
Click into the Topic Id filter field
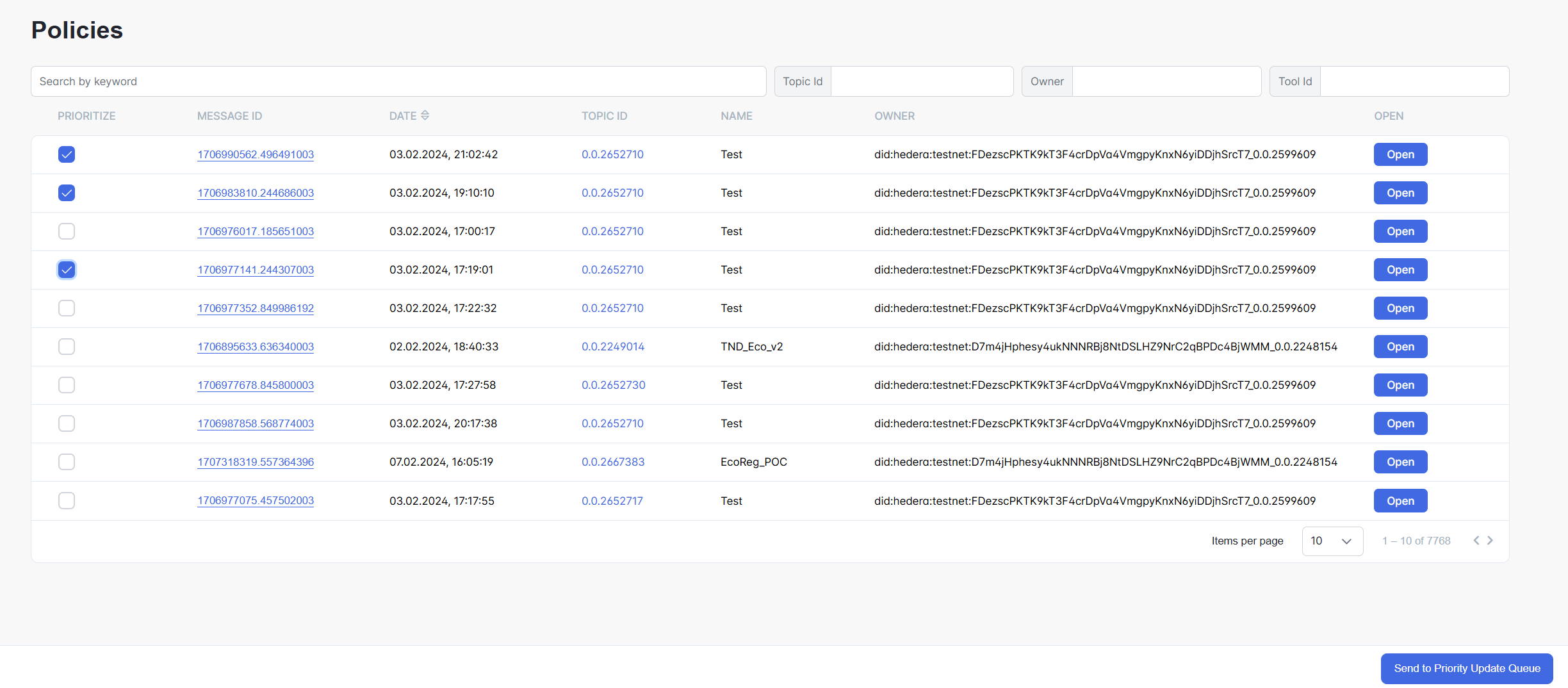pyautogui.click(x=921, y=81)
